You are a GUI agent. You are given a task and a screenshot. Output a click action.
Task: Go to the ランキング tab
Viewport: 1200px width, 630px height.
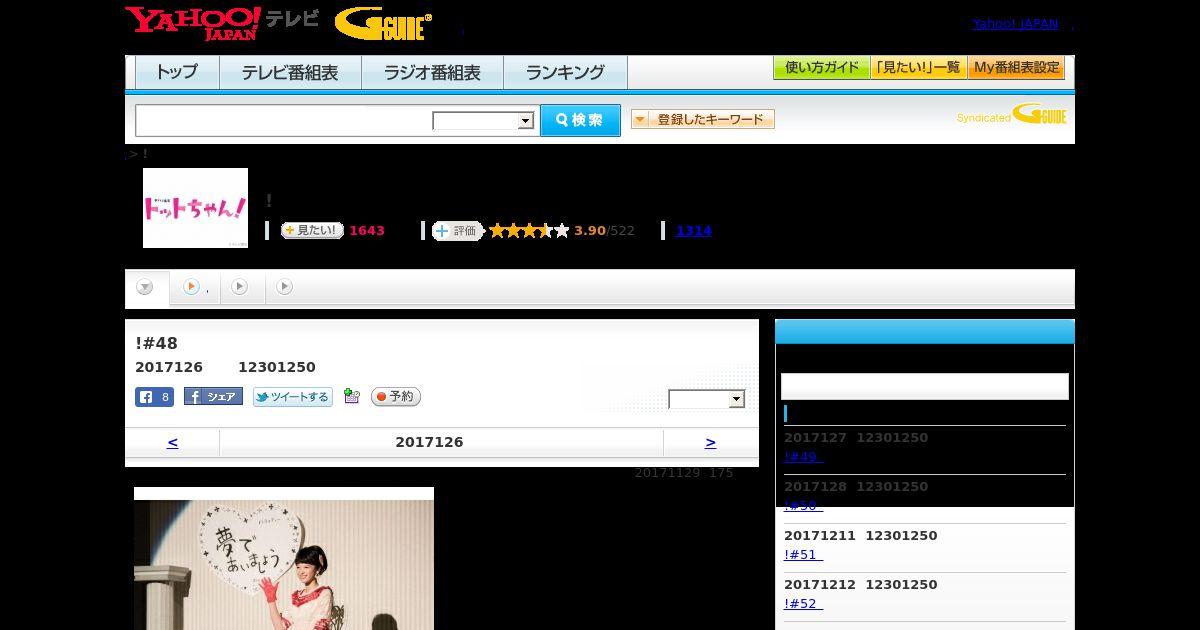point(565,72)
